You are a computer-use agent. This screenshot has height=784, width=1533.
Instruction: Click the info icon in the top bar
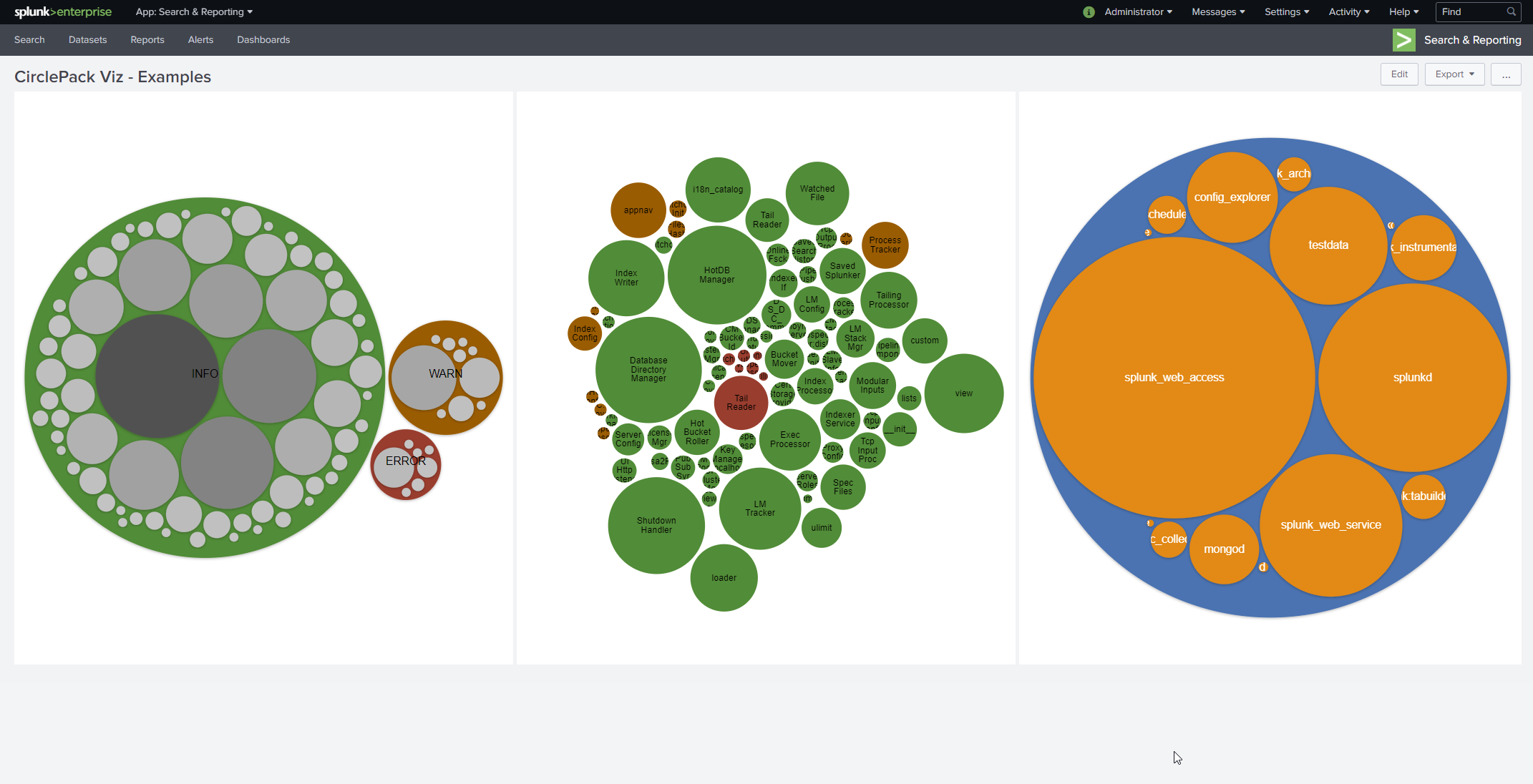pyautogui.click(x=1088, y=11)
